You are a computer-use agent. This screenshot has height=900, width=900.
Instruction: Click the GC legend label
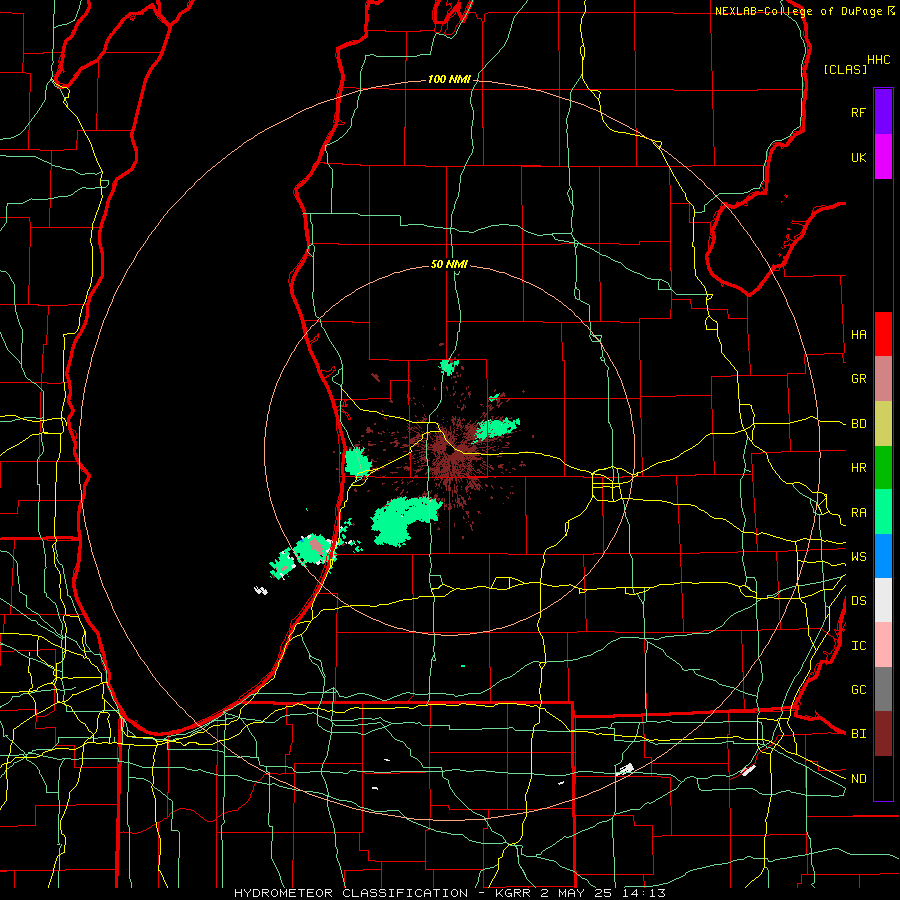(x=858, y=689)
